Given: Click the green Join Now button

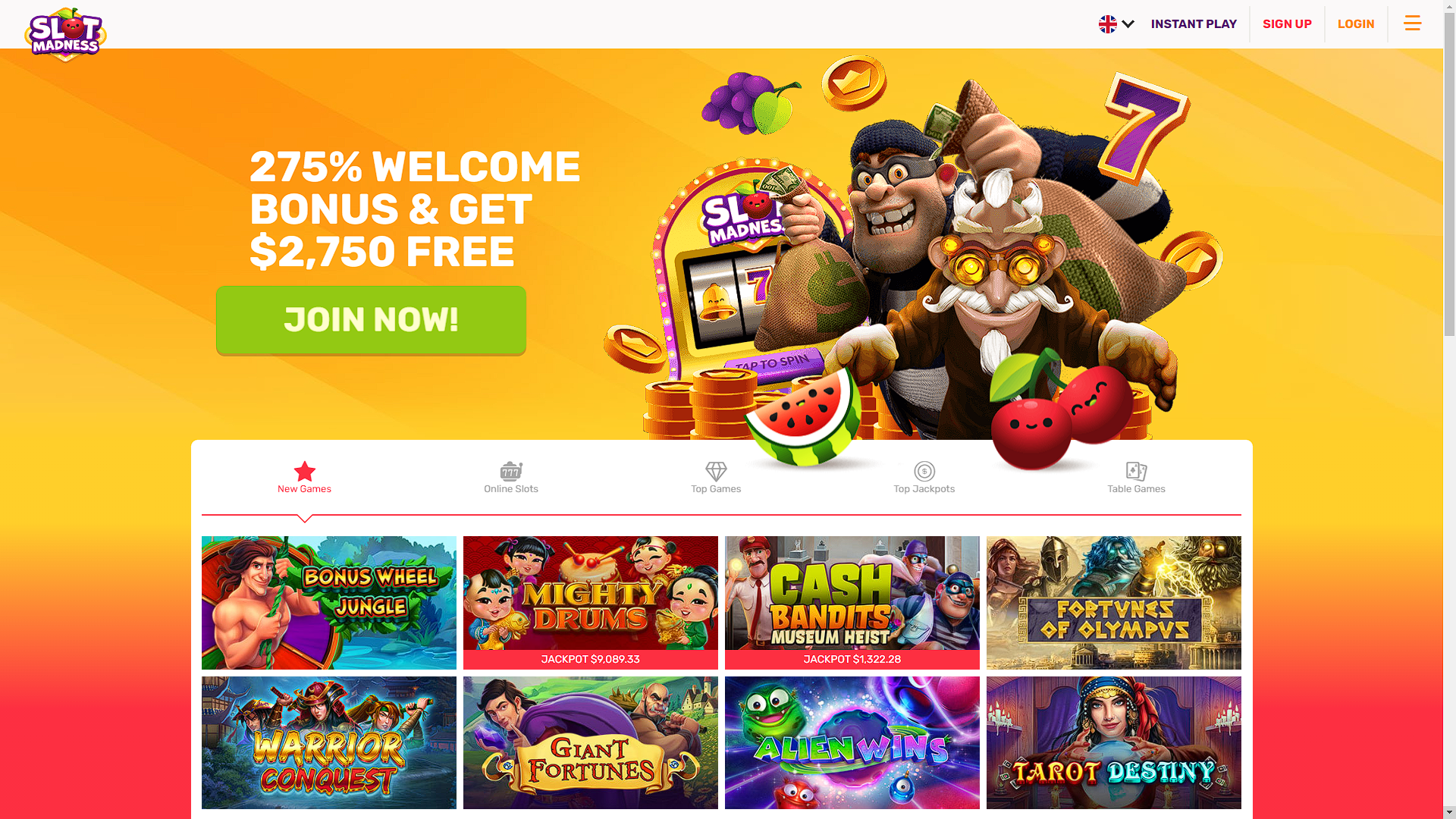Looking at the screenshot, I should click(x=371, y=320).
